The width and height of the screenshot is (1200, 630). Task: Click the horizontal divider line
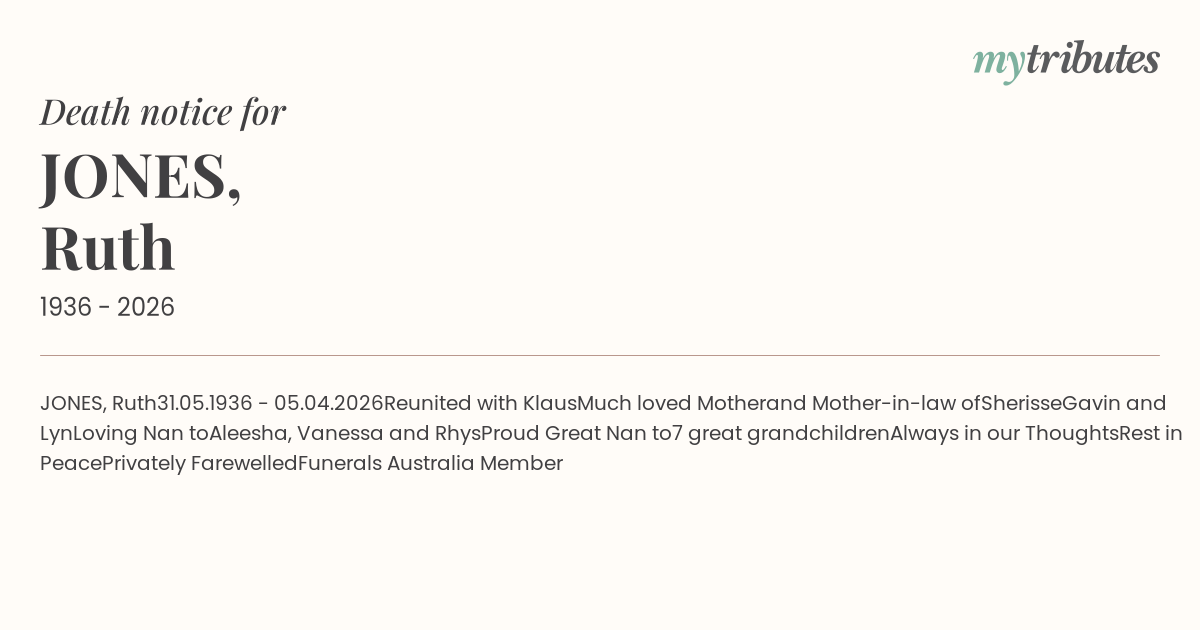click(600, 355)
